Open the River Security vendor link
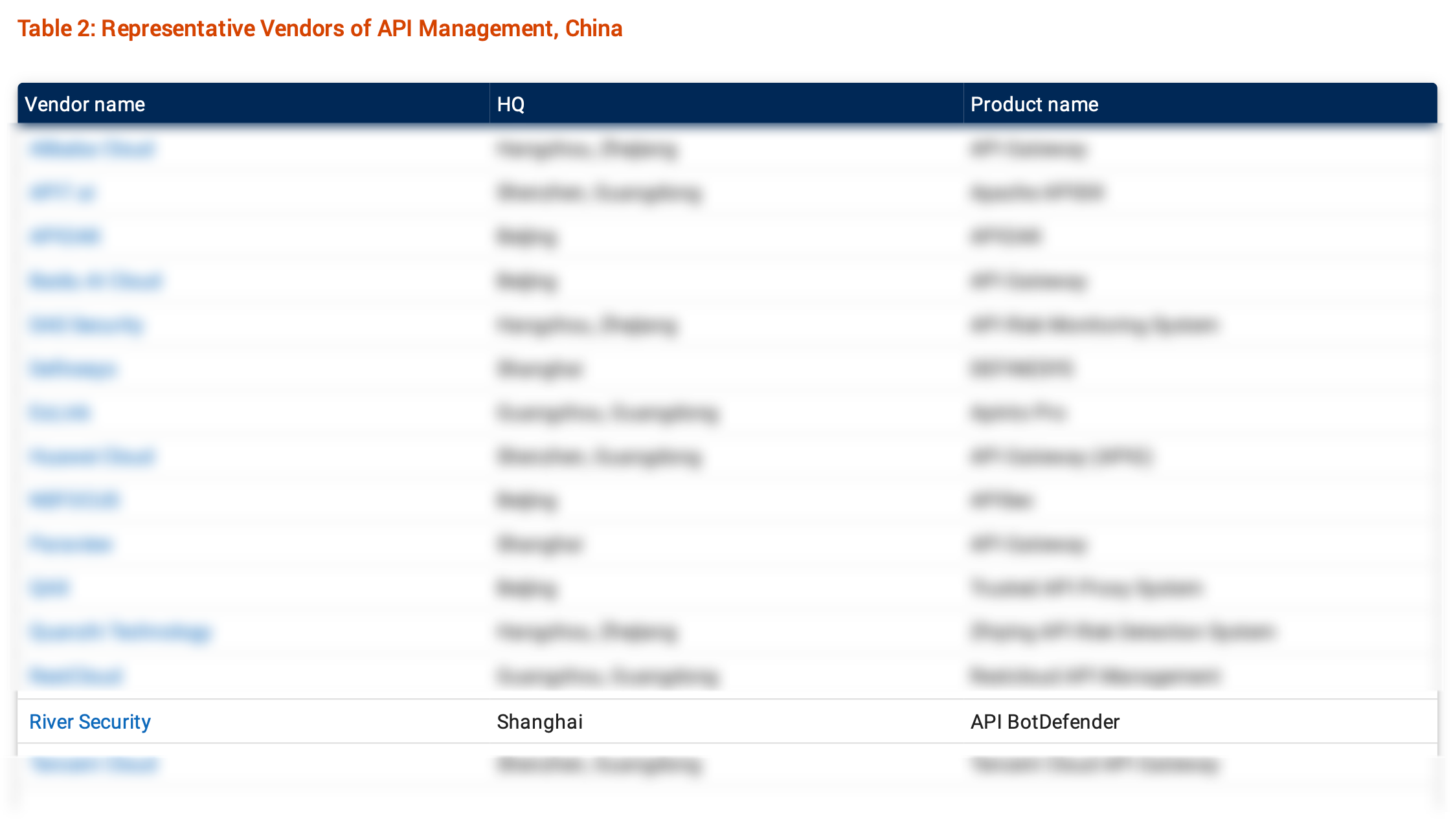The height and width of the screenshot is (840, 1453). [90, 722]
